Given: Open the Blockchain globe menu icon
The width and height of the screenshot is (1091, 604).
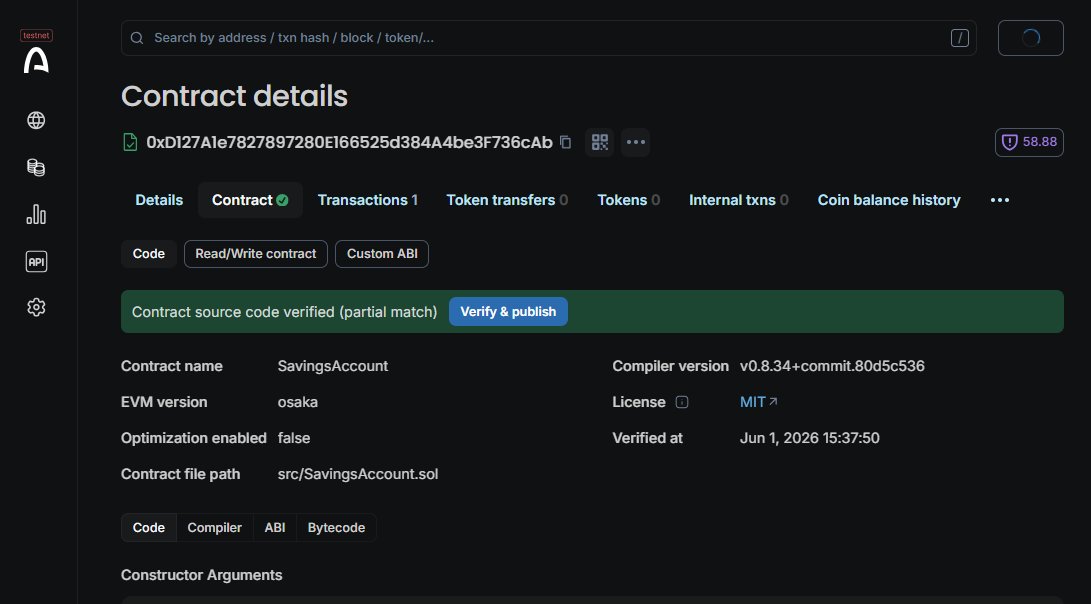Looking at the screenshot, I should pyautogui.click(x=36, y=120).
